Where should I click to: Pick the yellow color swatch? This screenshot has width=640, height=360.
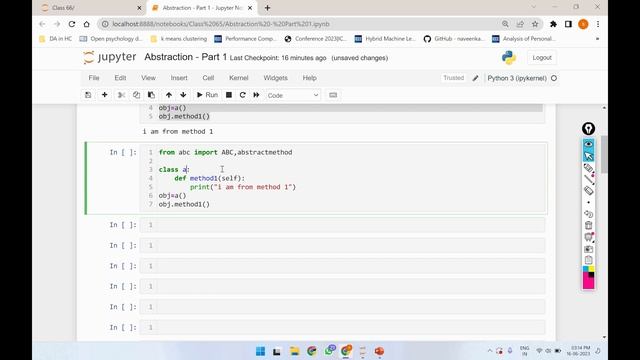pos(591,269)
